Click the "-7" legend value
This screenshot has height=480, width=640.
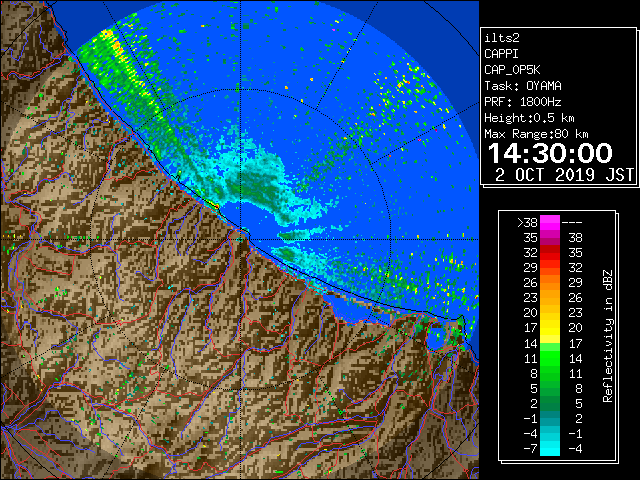(530, 448)
